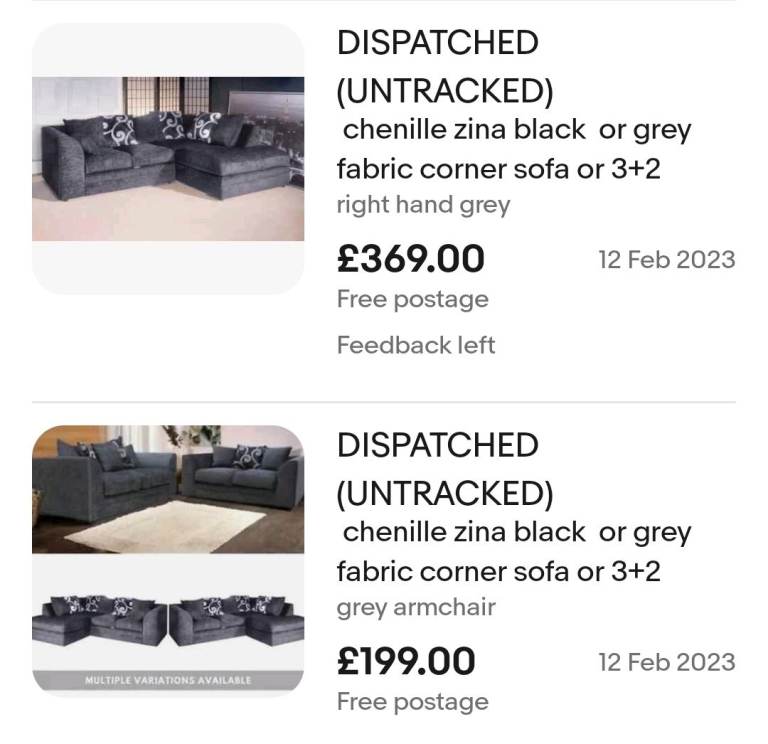768x744 pixels.
Task: Open the 'Feedback left' link
Action: (x=415, y=345)
